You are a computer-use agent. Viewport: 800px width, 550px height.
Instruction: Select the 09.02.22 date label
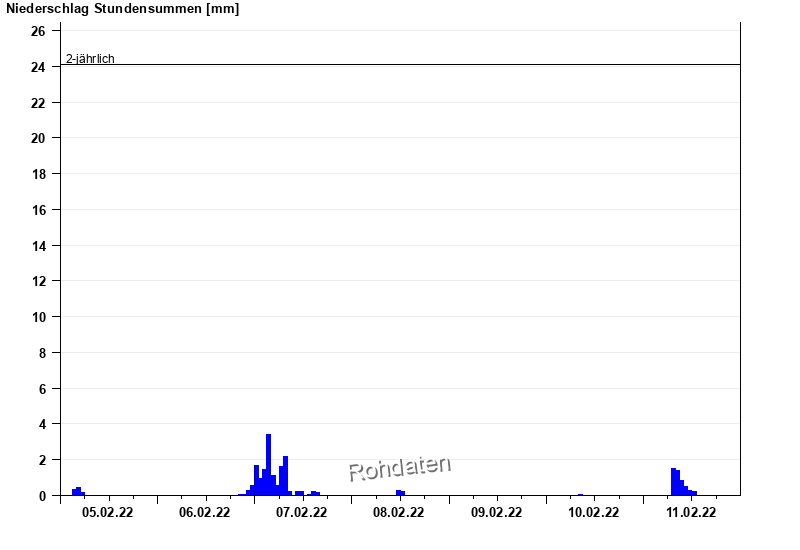click(x=496, y=513)
